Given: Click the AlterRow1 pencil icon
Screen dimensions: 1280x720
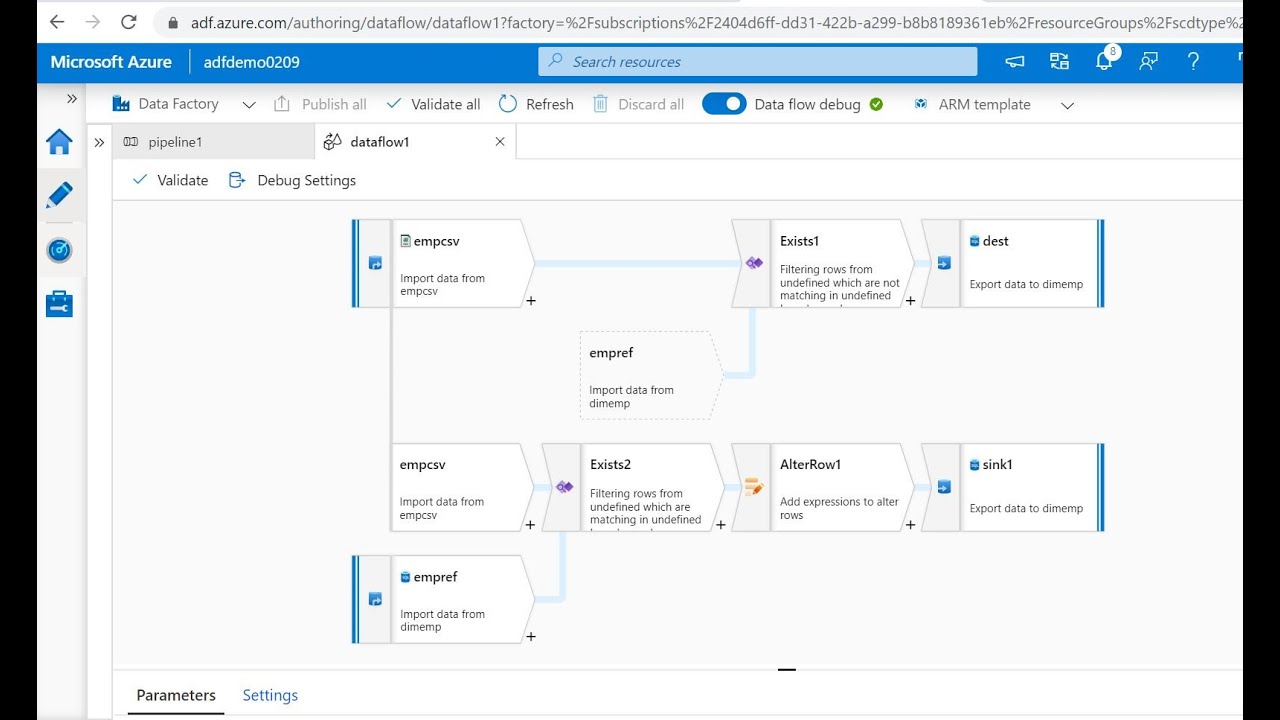Looking at the screenshot, I should pyautogui.click(x=754, y=487).
